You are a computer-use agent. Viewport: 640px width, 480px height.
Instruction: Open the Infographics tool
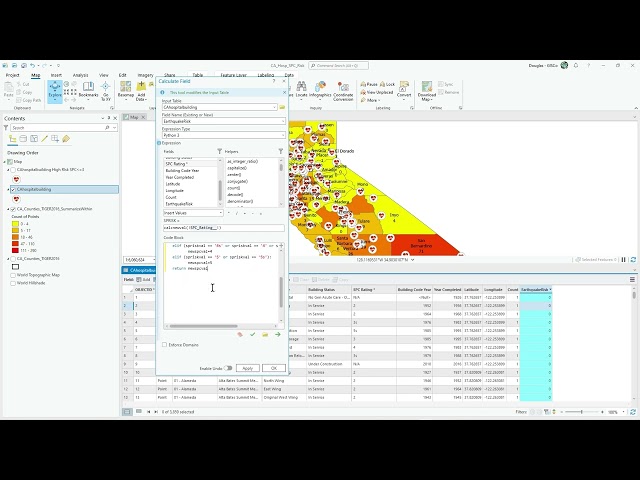[320, 89]
